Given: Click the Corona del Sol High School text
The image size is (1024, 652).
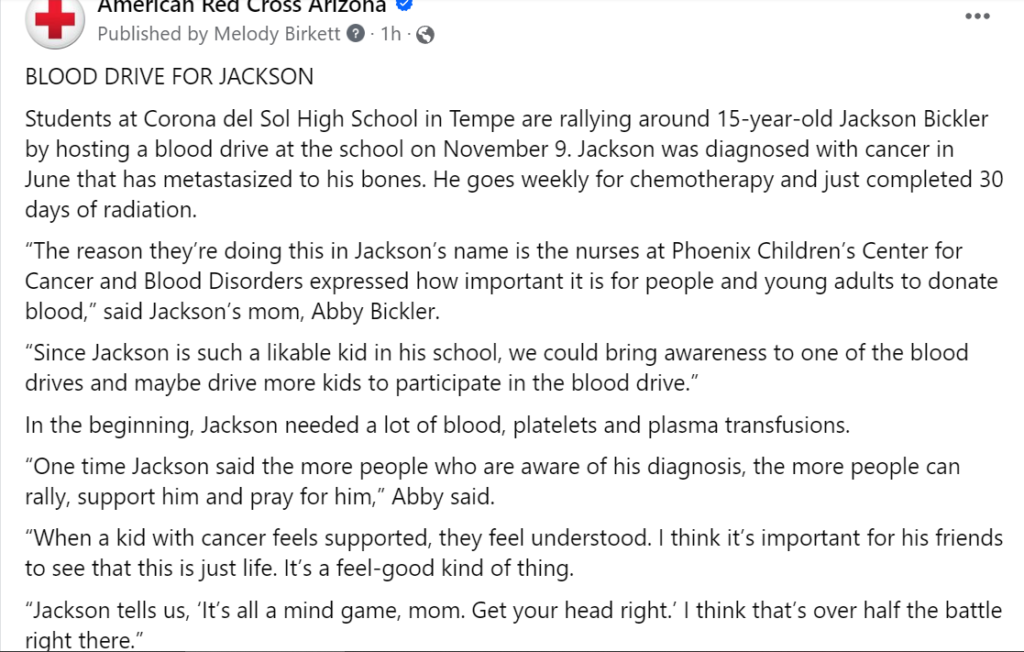Looking at the screenshot, I should coord(280,119).
